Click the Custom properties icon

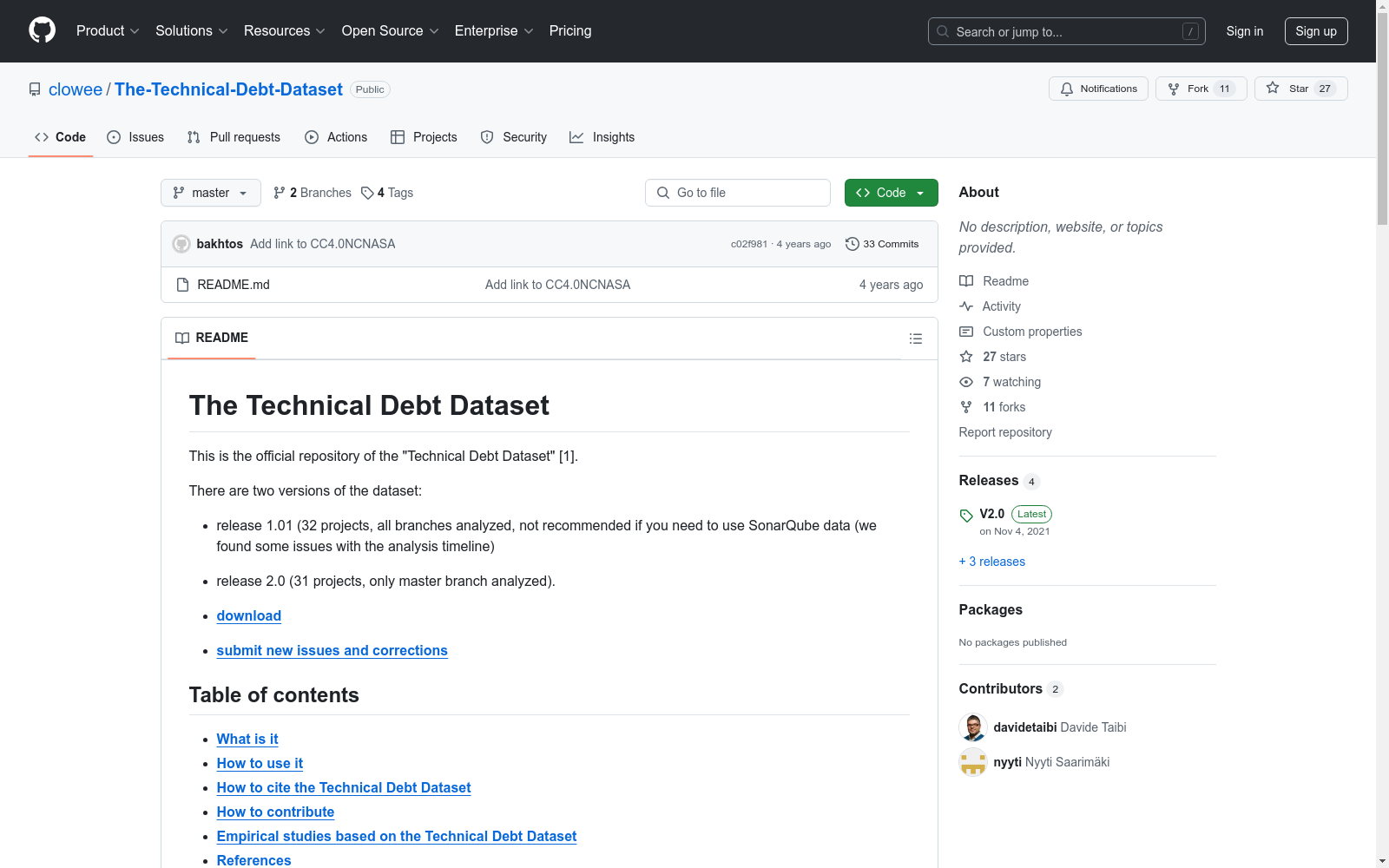click(966, 332)
